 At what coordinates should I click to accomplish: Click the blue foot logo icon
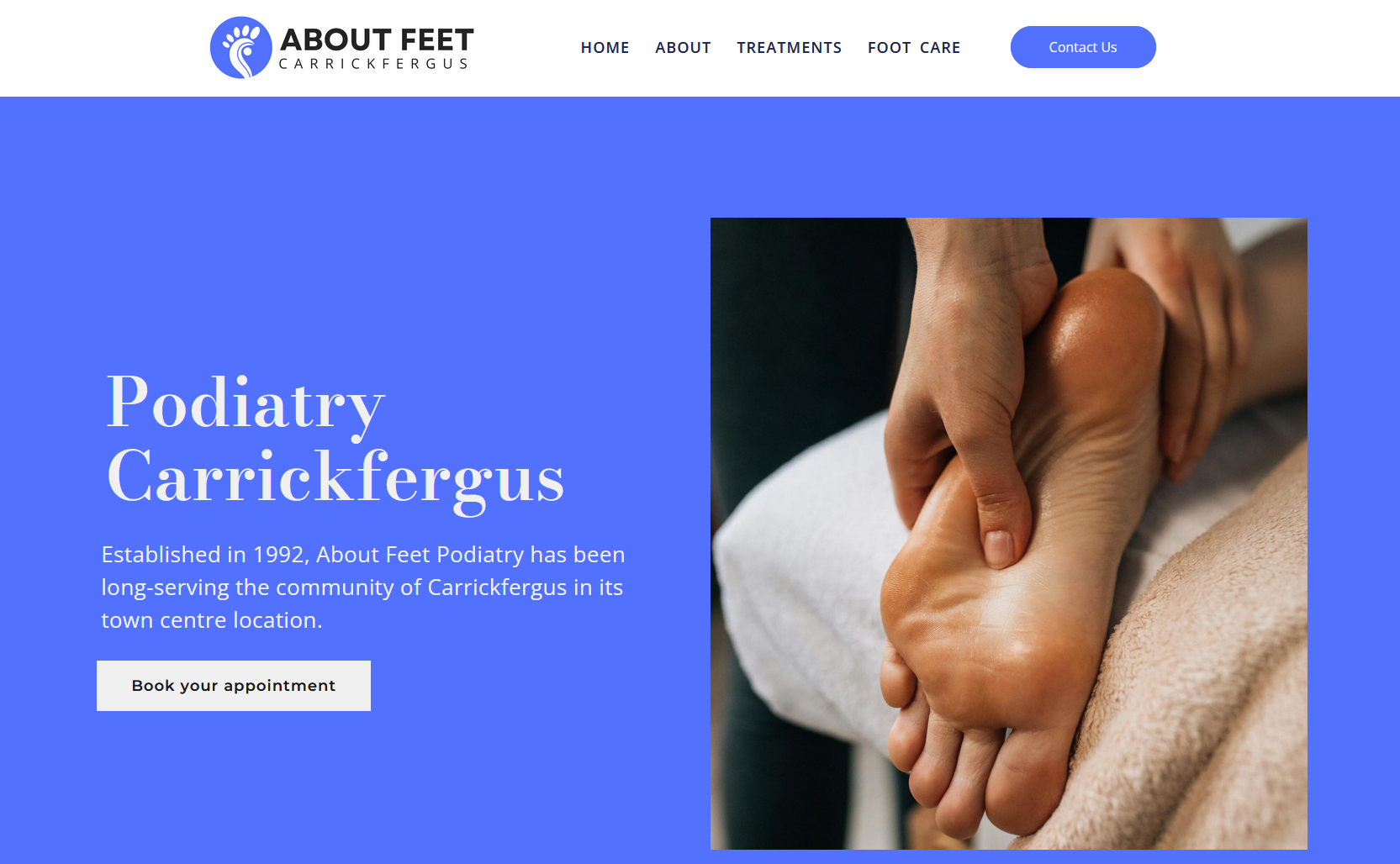(x=241, y=48)
